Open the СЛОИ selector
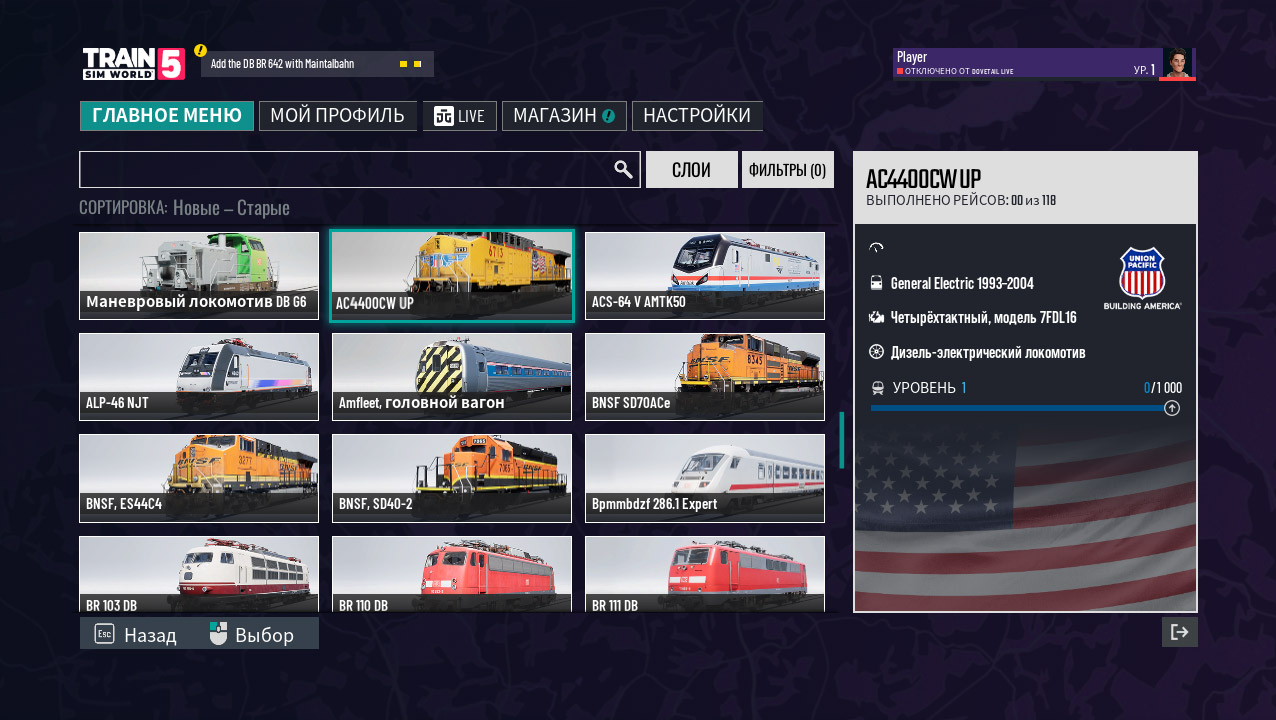This screenshot has width=1276, height=720. pyautogui.click(x=691, y=169)
